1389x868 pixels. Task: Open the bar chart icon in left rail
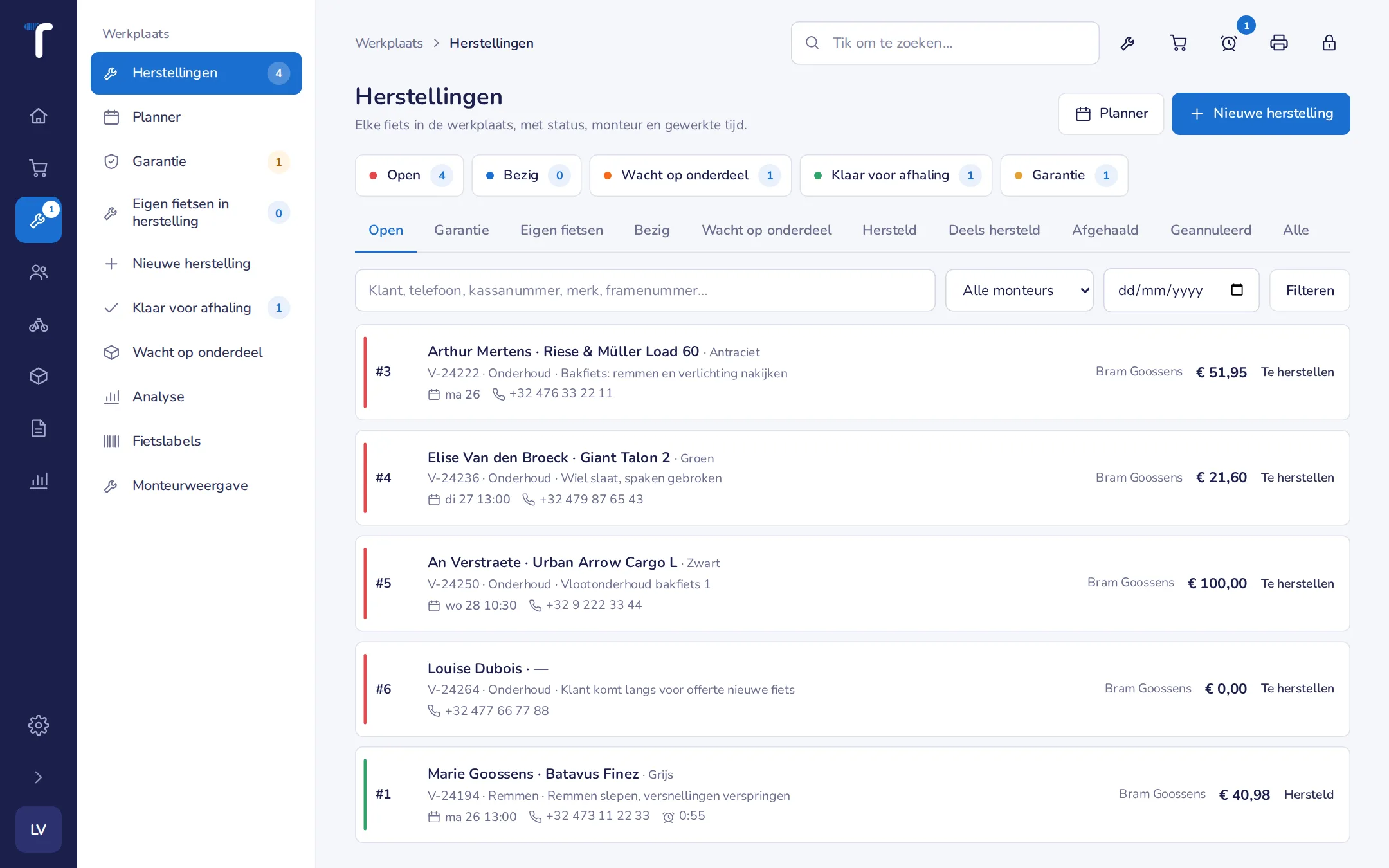pyautogui.click(x=39, y=480)
